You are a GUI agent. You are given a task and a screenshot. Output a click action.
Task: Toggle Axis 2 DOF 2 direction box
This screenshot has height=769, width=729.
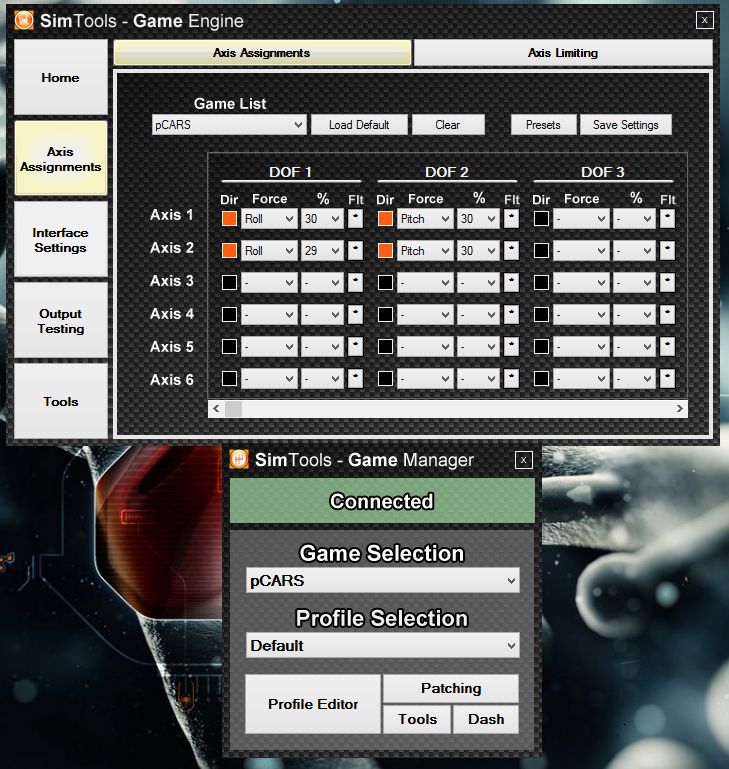coord(385,251)
